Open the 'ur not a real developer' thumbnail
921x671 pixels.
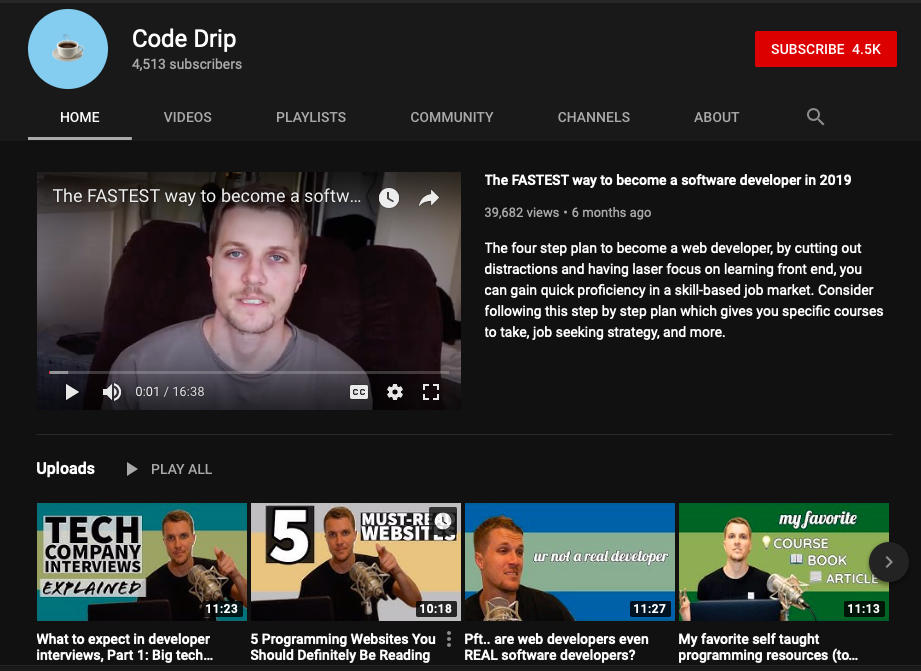coord(570,562)
